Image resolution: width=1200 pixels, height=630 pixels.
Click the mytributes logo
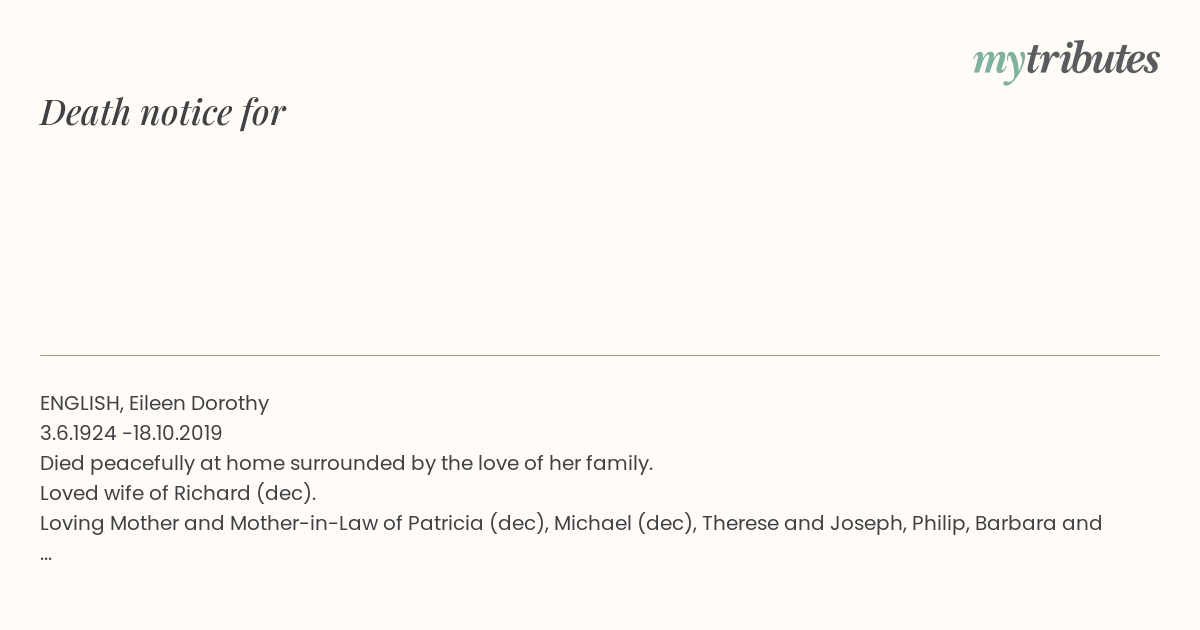pos(1066,62)
